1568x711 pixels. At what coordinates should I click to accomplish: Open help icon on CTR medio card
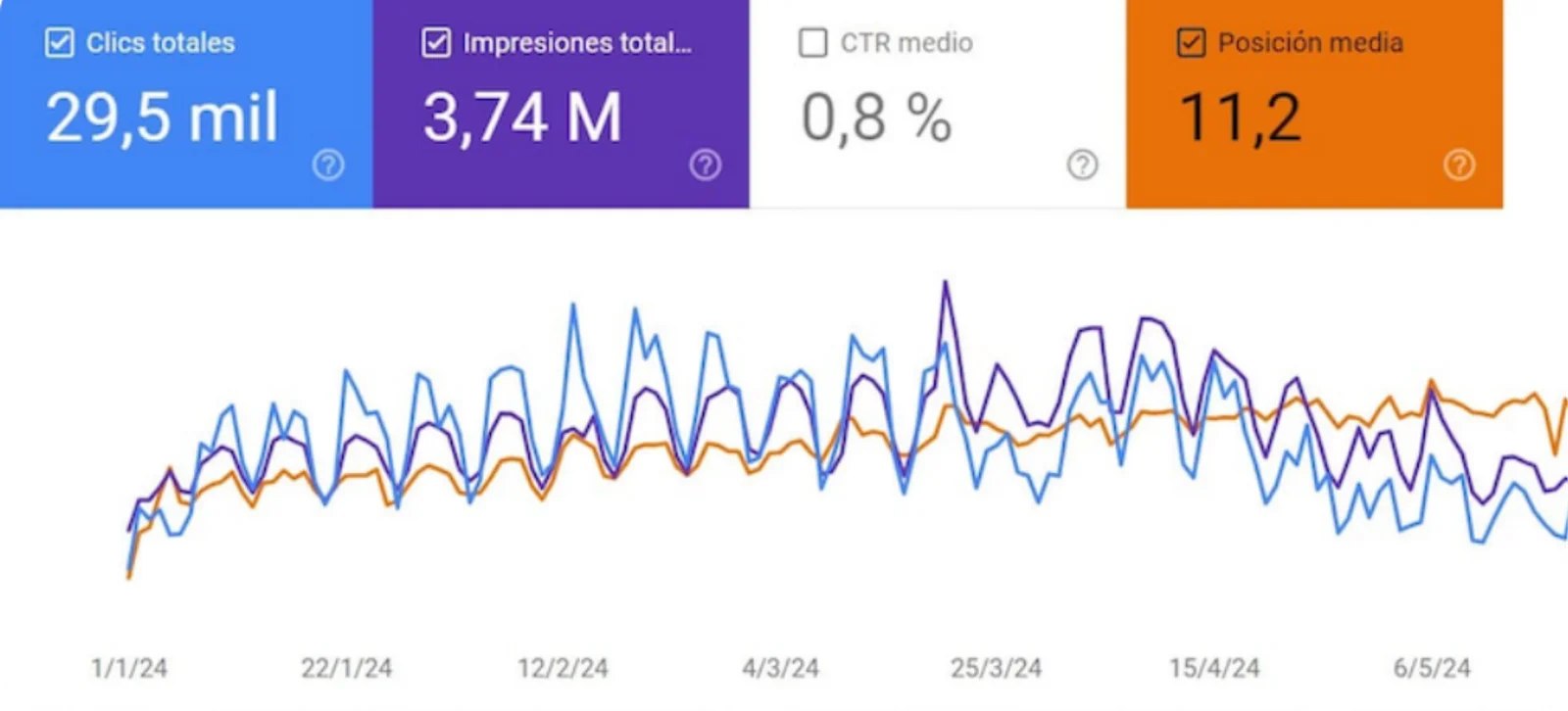click(1082, 165)
